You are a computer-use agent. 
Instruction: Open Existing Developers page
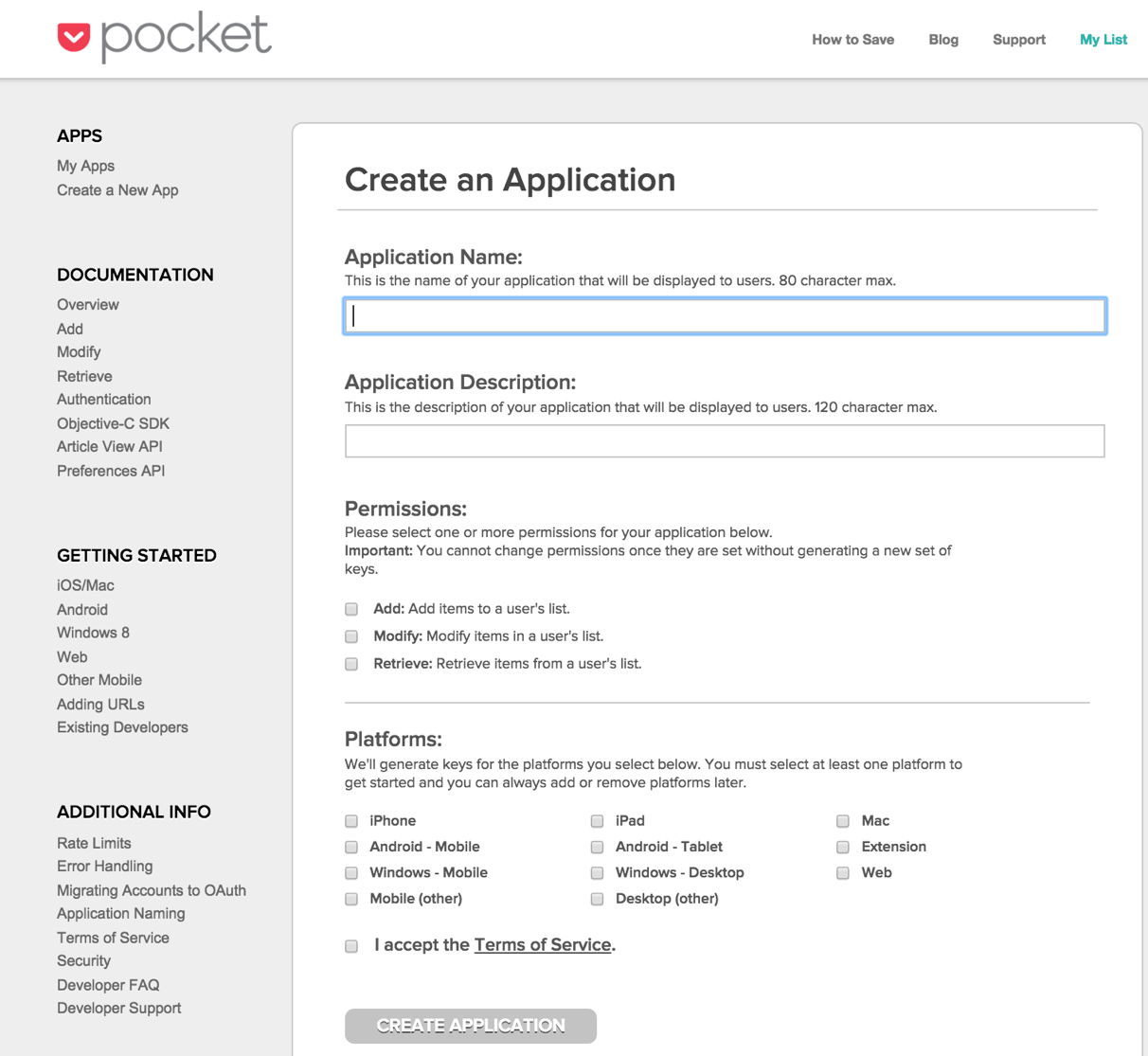122,727
